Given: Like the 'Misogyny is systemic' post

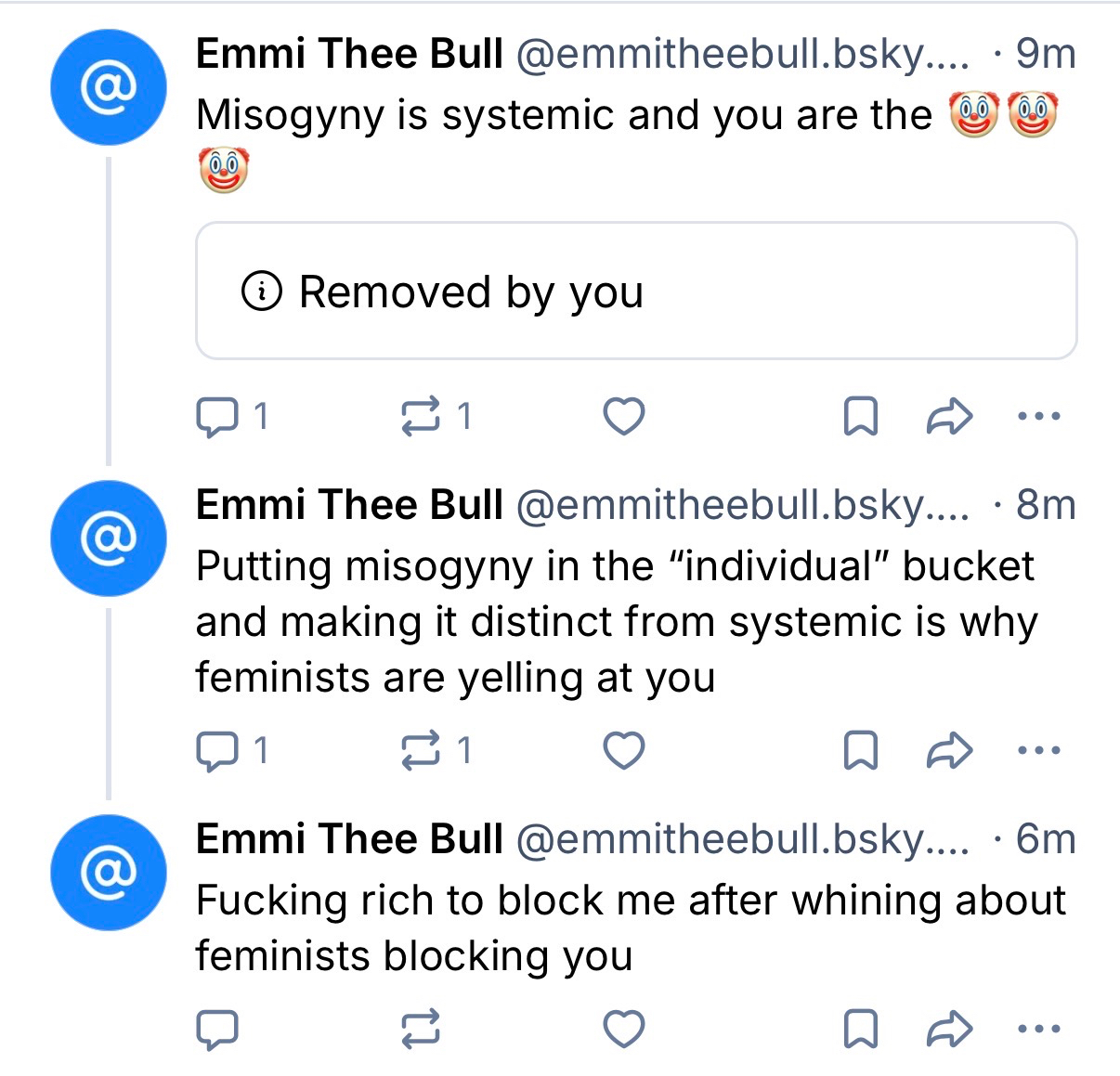Looking at the screenshot, I should tap(624, 417).
